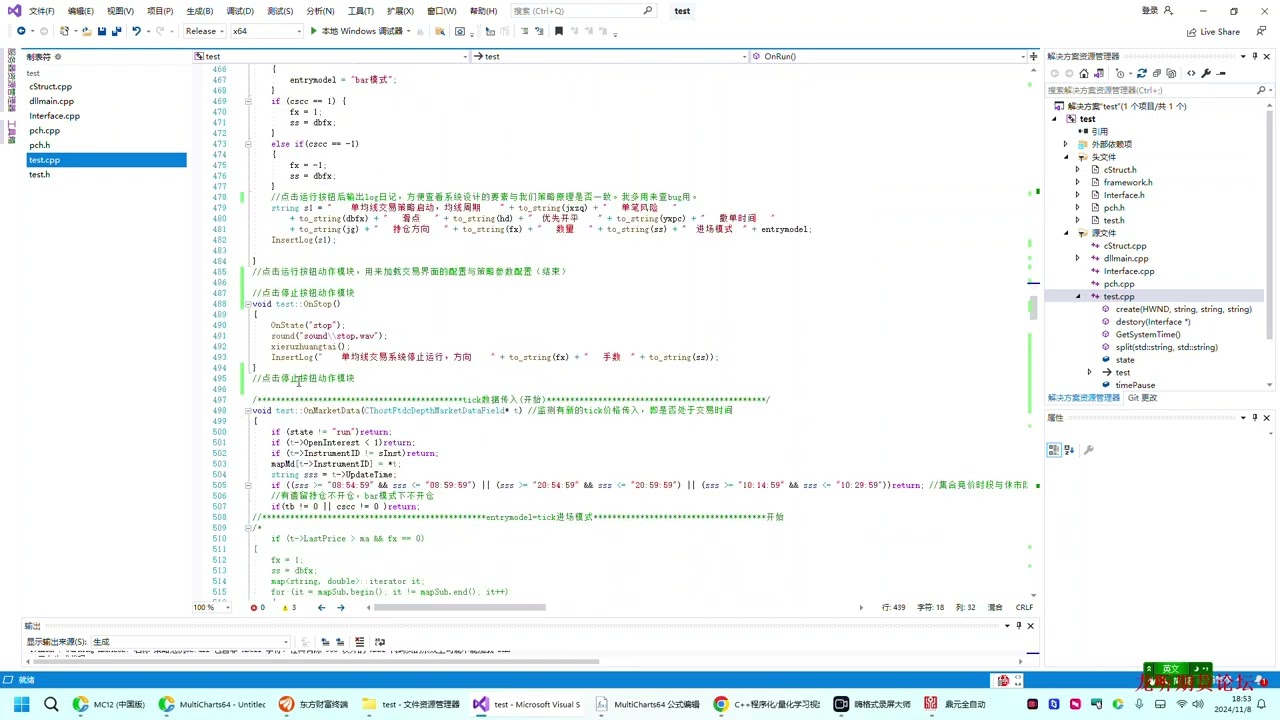Collapse the 源文件 folder in Solution Explorer
Viewport: 1280px width, 720px height.
click(1066, 233)
